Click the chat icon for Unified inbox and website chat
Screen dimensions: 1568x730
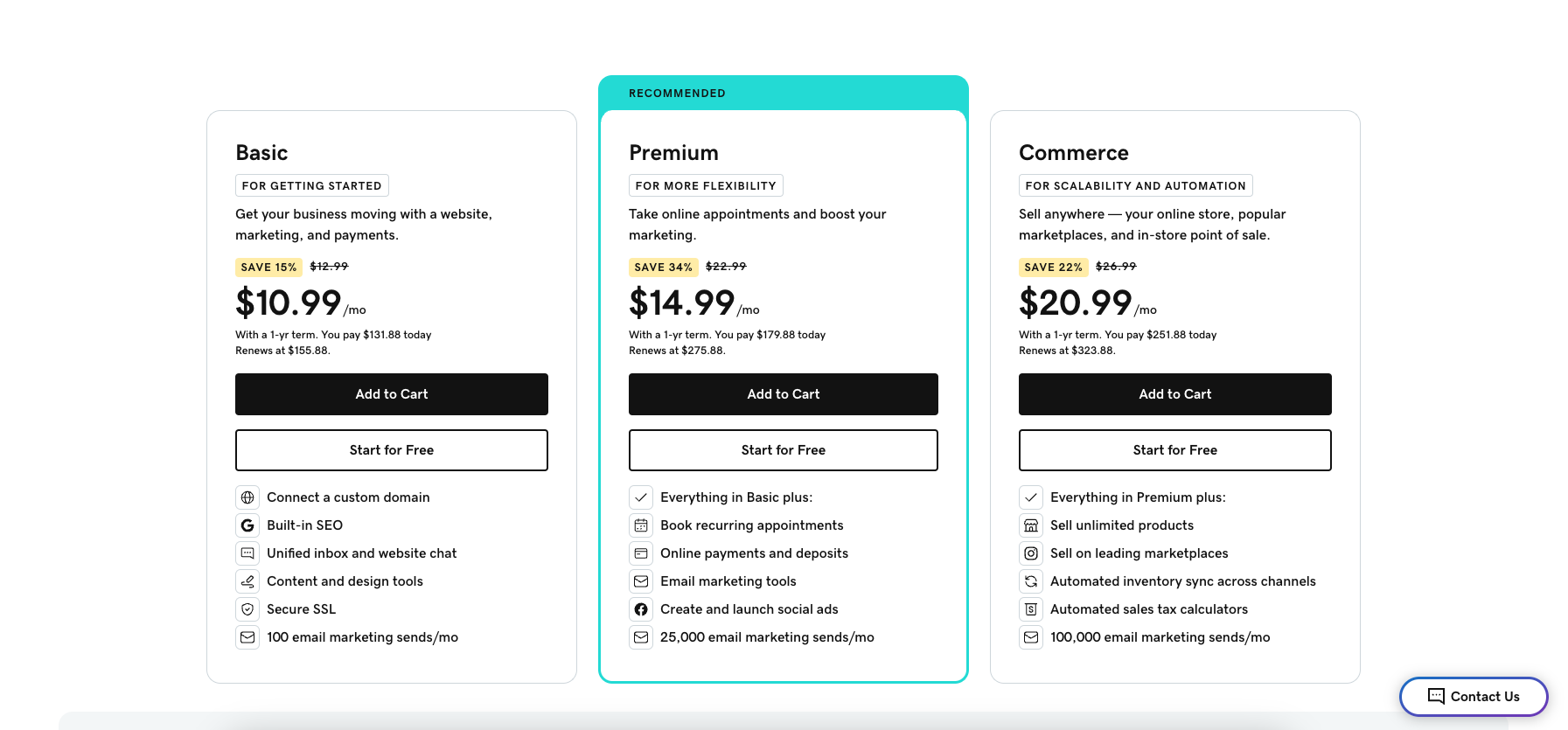(247, 553)
